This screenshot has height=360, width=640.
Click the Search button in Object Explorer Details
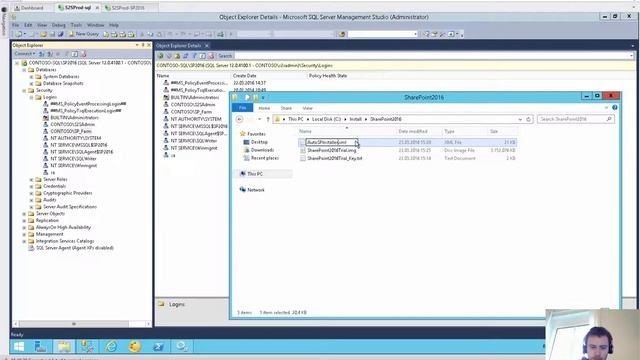pyautogui.click(x=225, y=56)
